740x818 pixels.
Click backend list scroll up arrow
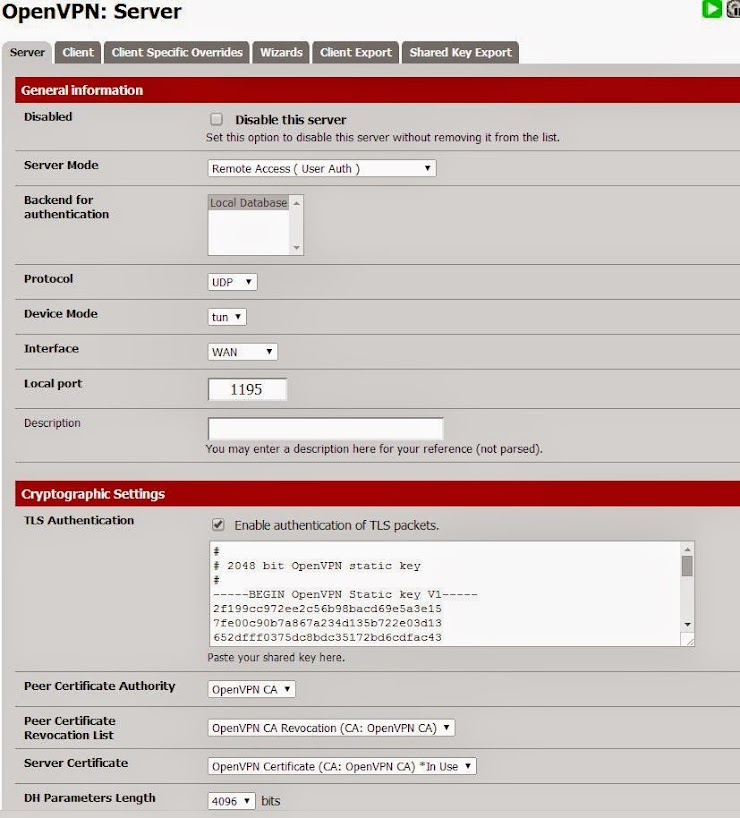296,203
